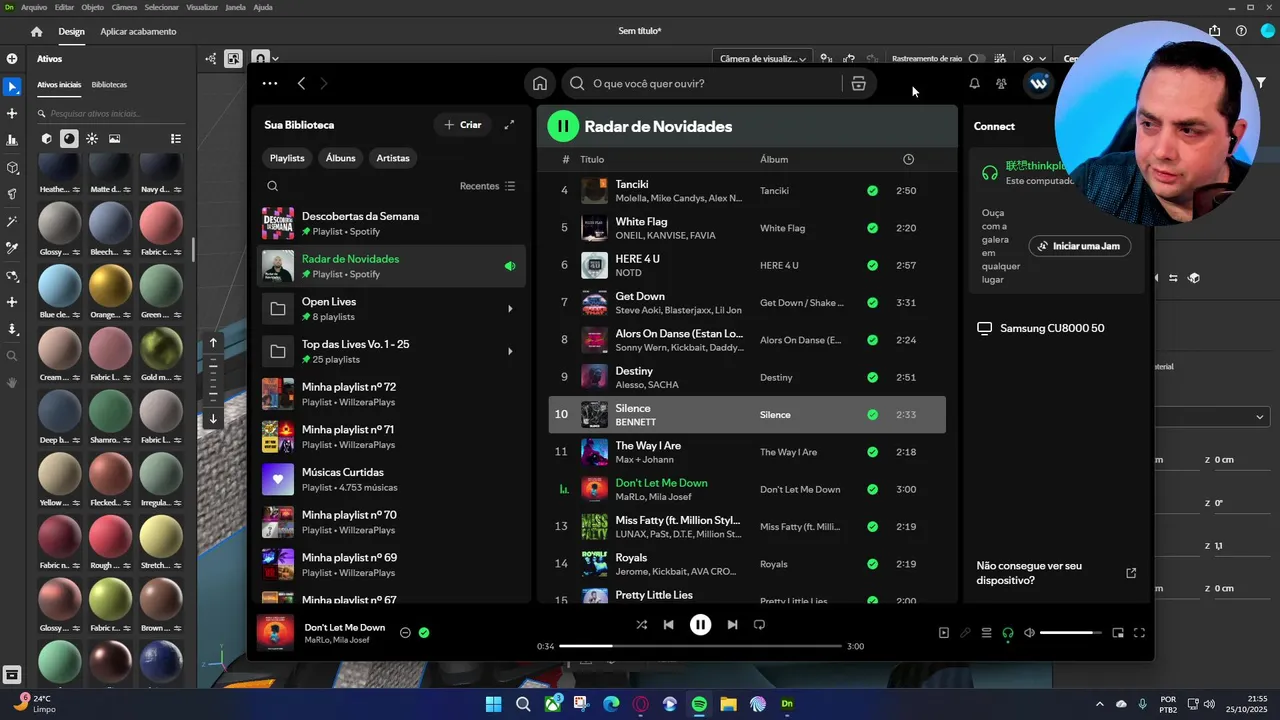This screenshot has height=720, width=1280.
Task: Open Spotify notifications bell
Action: [x=974, y=84]
